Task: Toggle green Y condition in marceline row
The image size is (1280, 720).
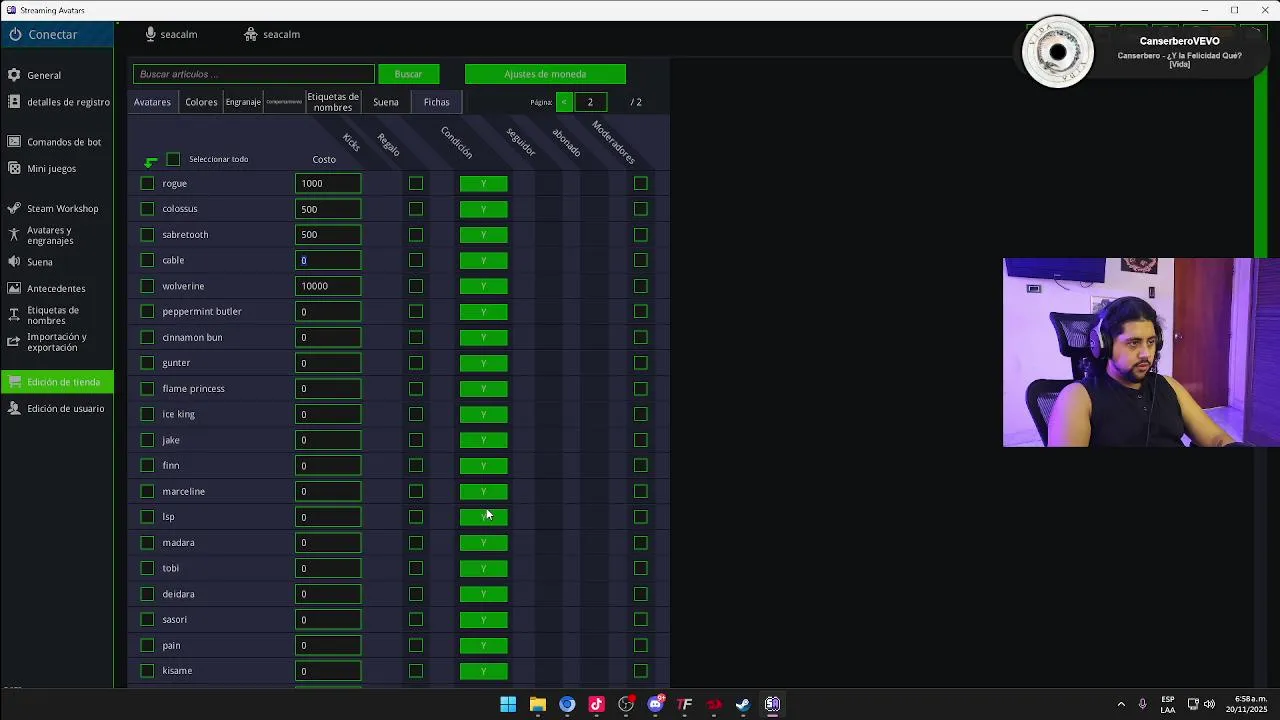Action: point(483,491)
